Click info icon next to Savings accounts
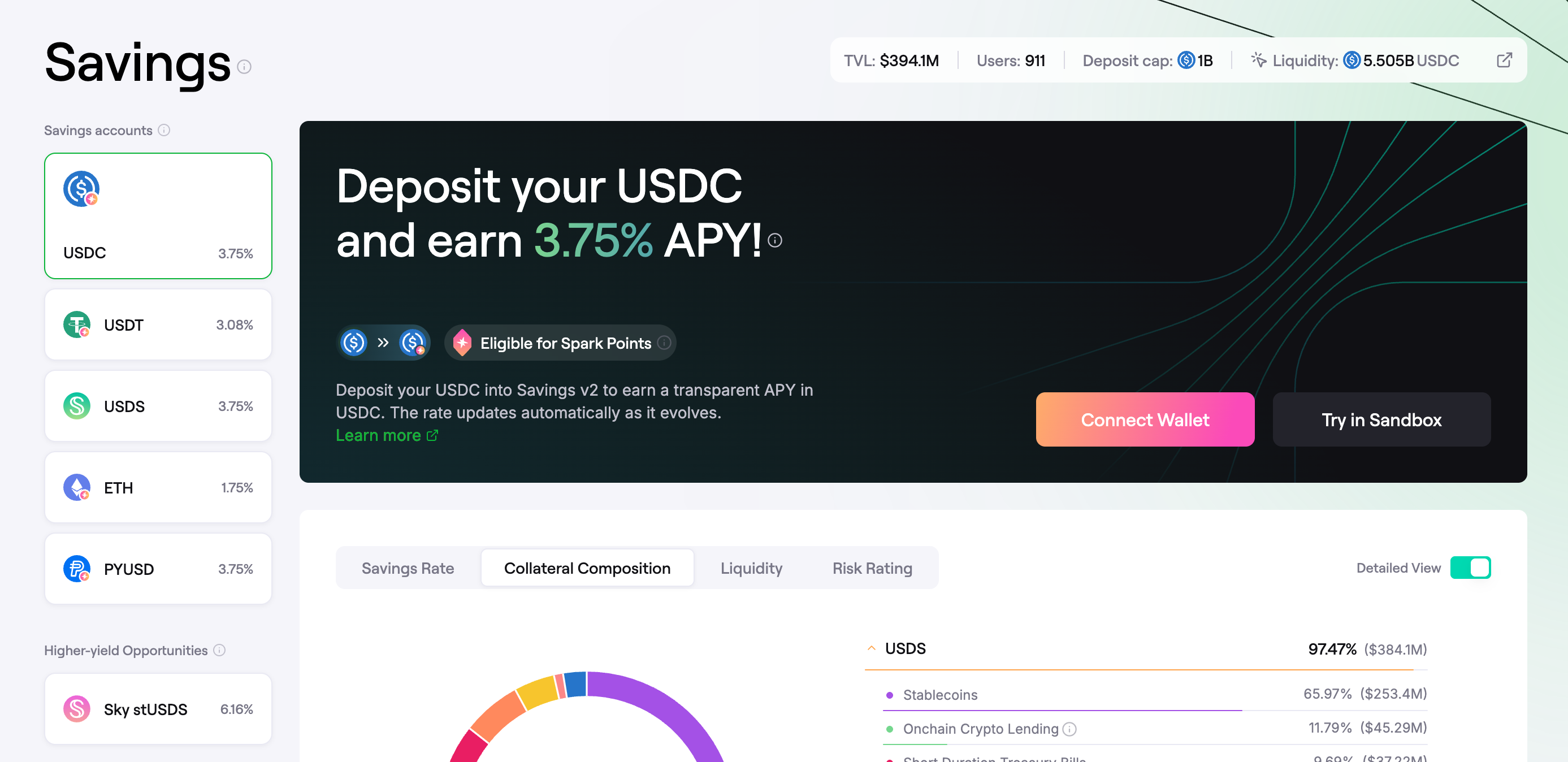1568x762 pixels. 164,130
